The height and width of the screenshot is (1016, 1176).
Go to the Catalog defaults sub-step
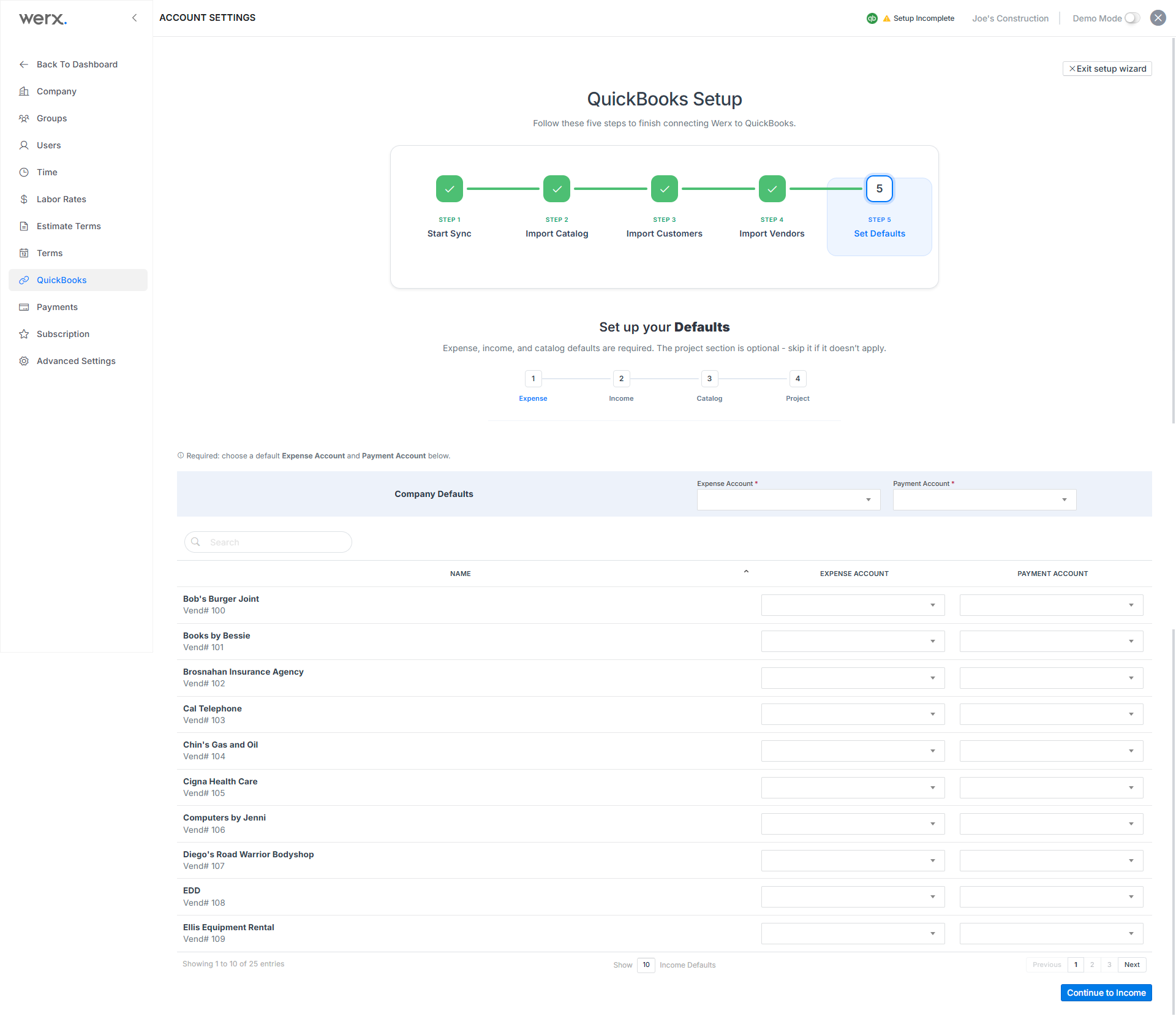710,379
